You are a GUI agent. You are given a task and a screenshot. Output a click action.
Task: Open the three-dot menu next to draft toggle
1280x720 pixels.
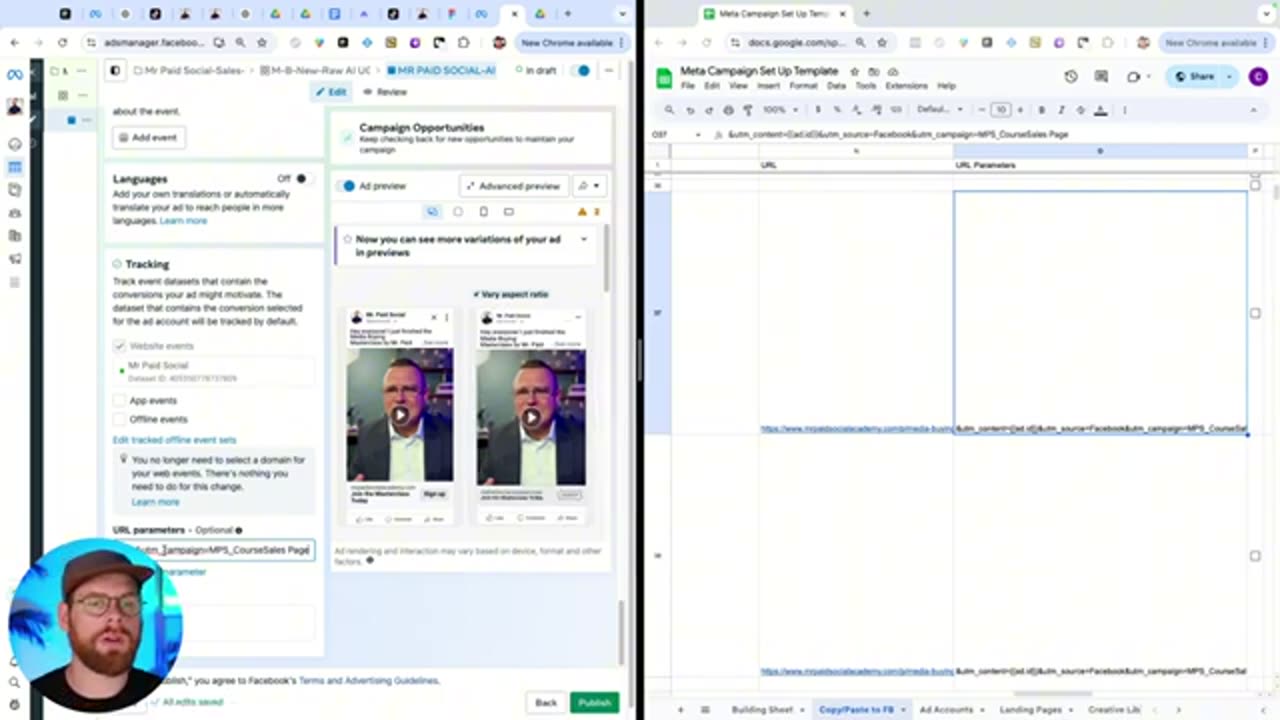608,71
